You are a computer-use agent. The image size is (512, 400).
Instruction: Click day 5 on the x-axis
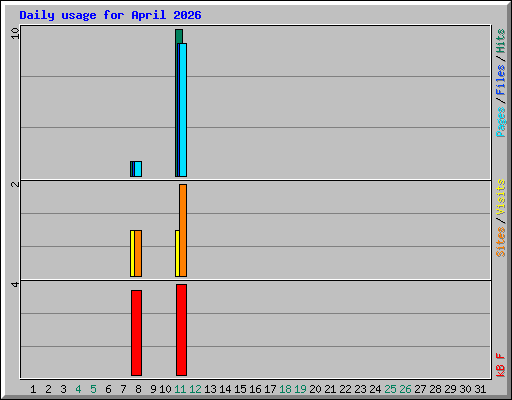[x=93, y=389]
